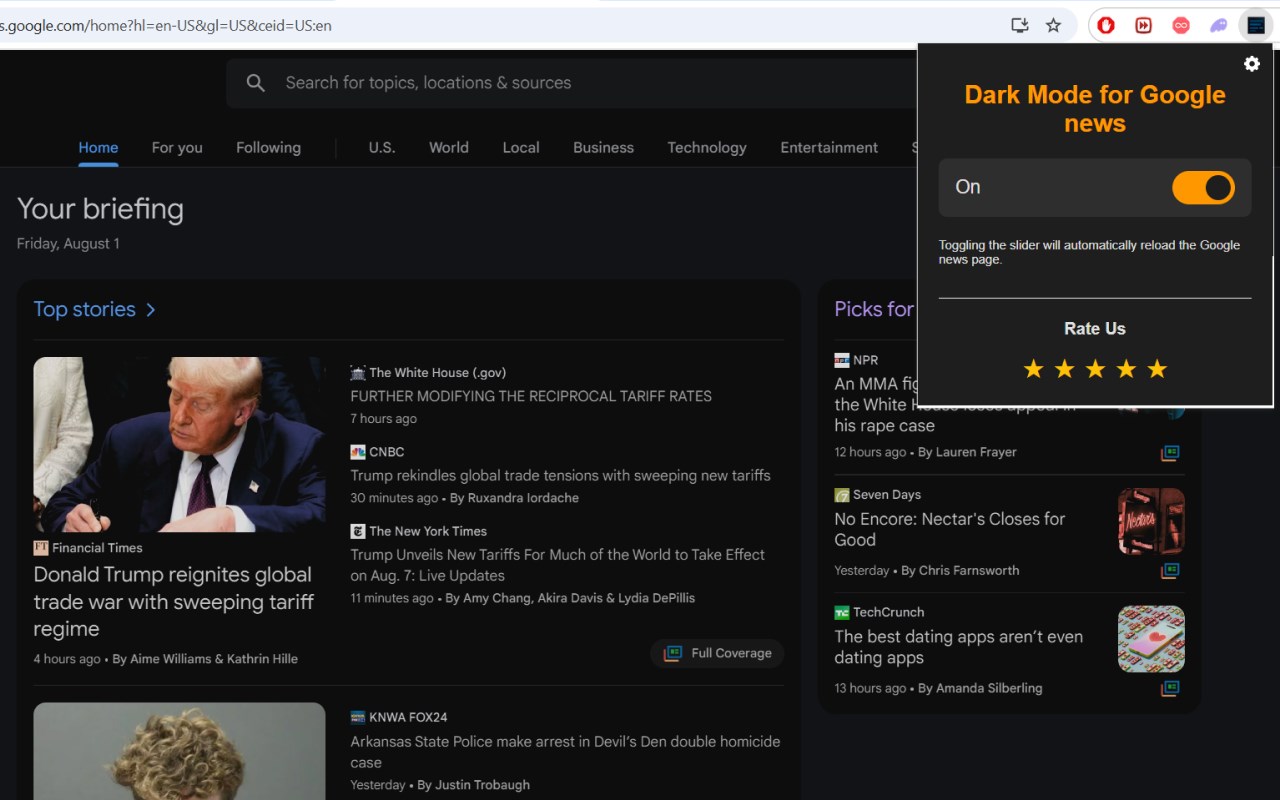Screen dimensions: 1280x800
Task: Bookmark this page with the star icon
Action: tap(1053, 26)
